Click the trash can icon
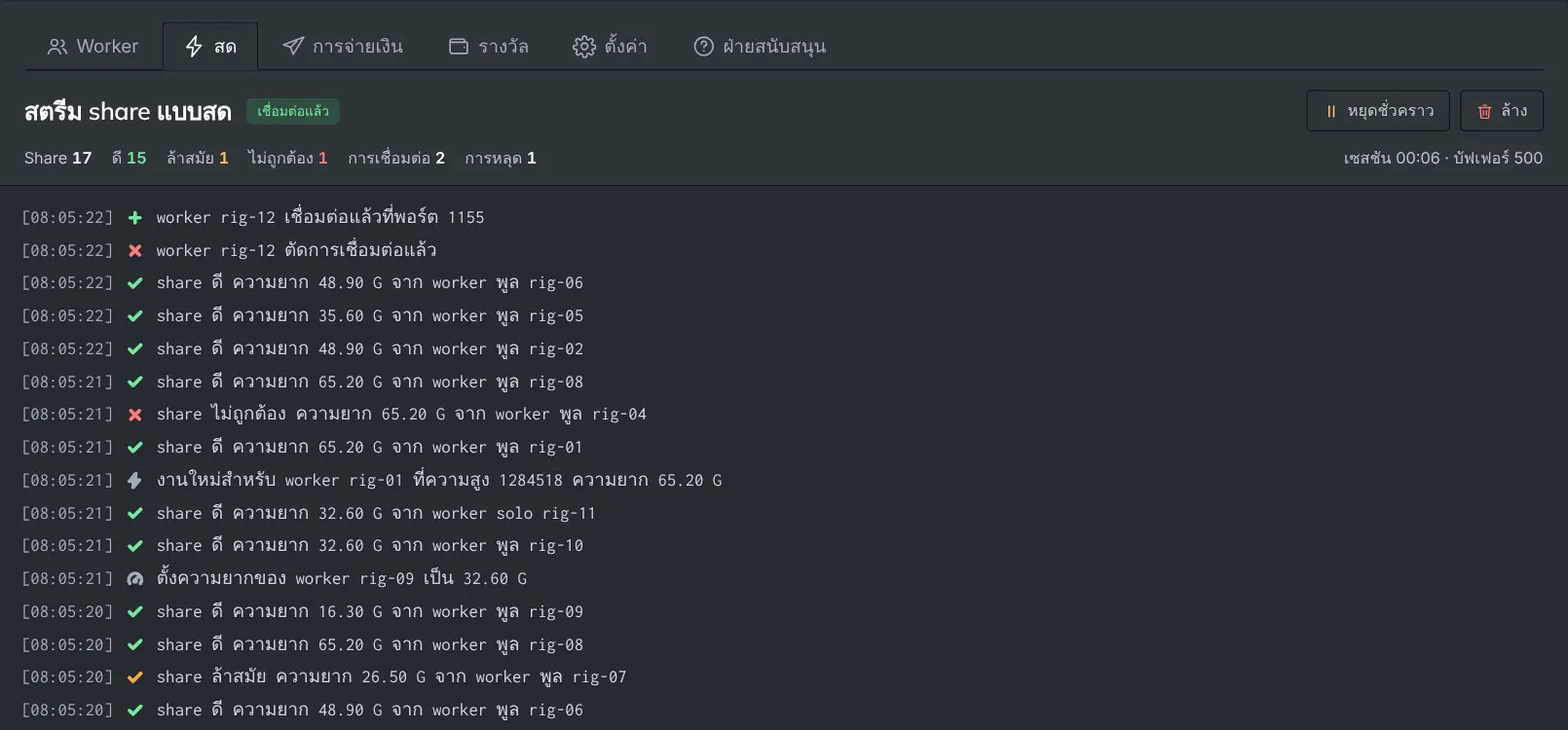The width and height of the screenshot is (1568, 730). 1485,111
